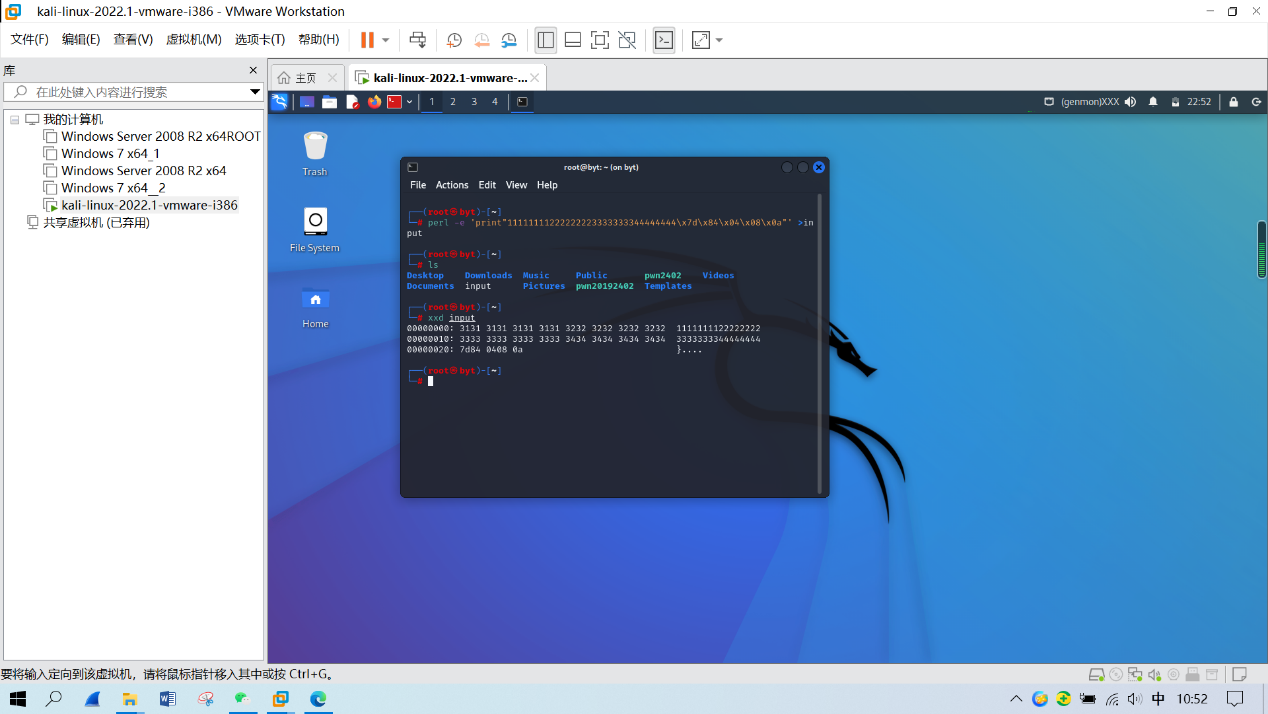Click the library search input field
Viewport: 1268px width, 714px height.
click(x=126, y=91)
